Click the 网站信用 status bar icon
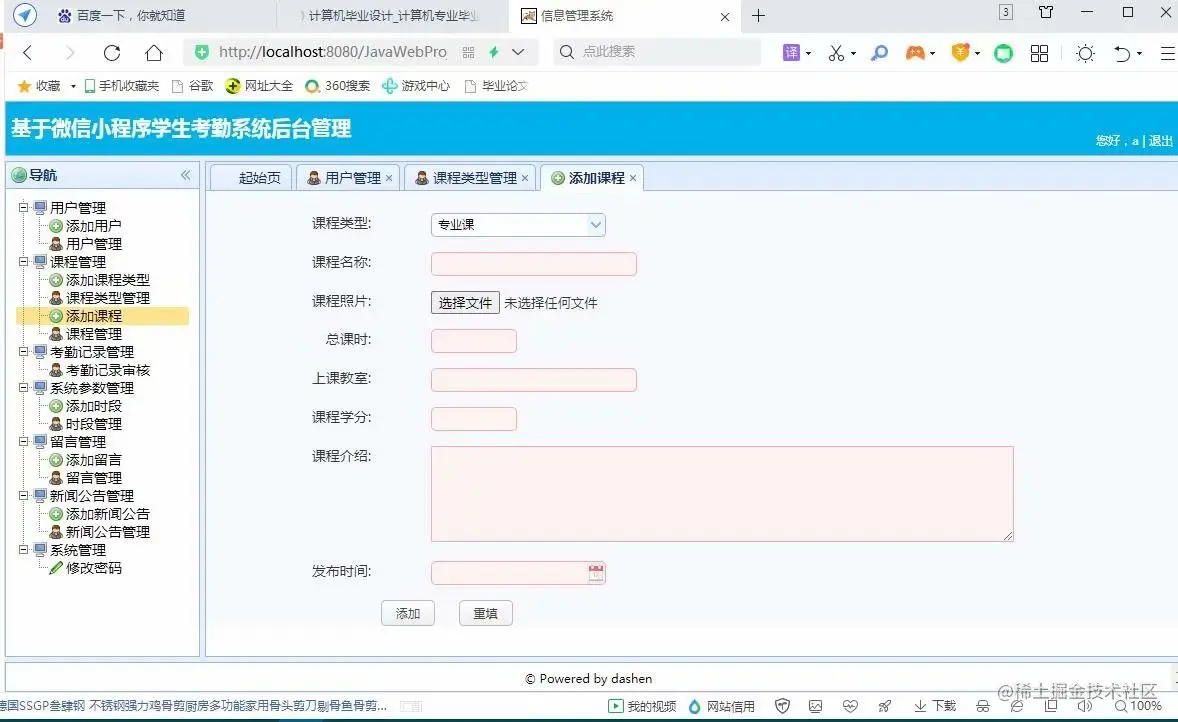The image size is (1178, 722). coord(694,706)
